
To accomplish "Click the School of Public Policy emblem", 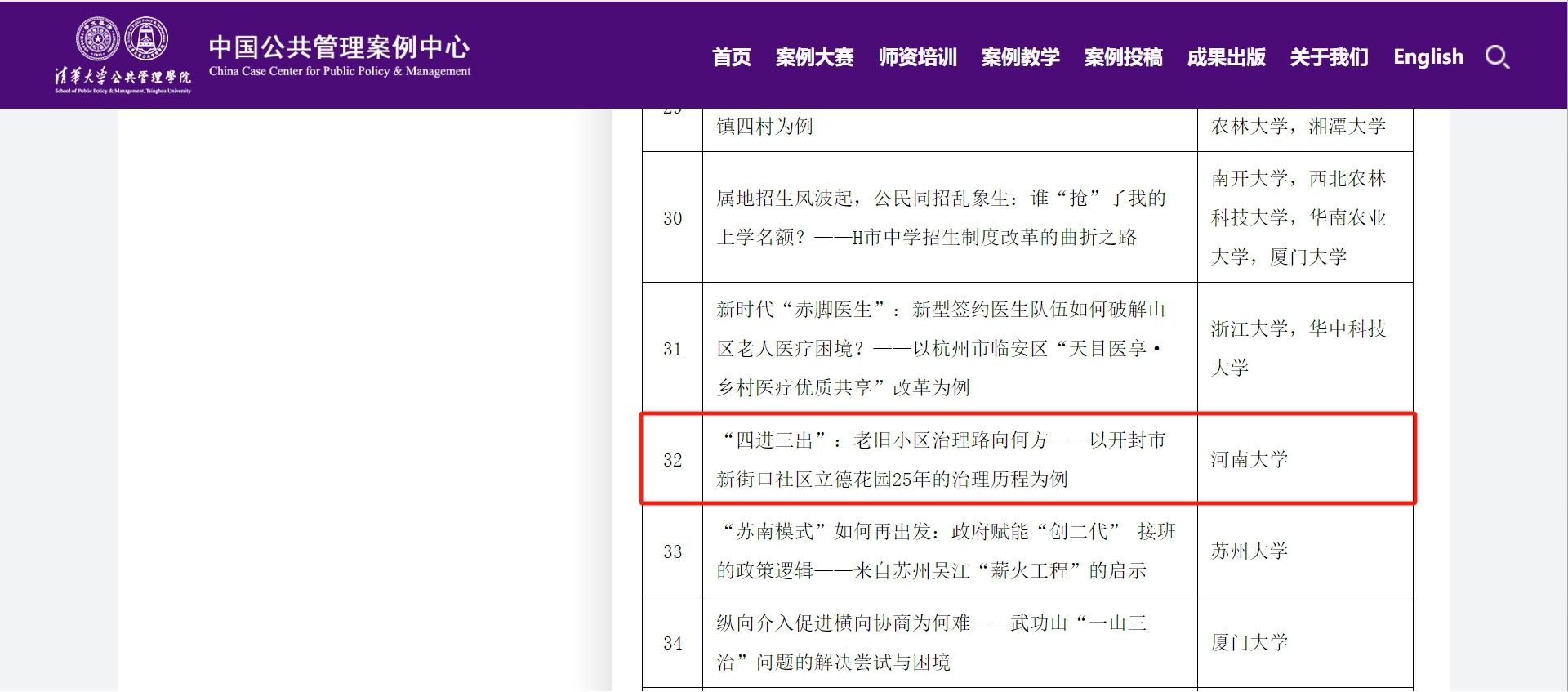I will [146, 38].
